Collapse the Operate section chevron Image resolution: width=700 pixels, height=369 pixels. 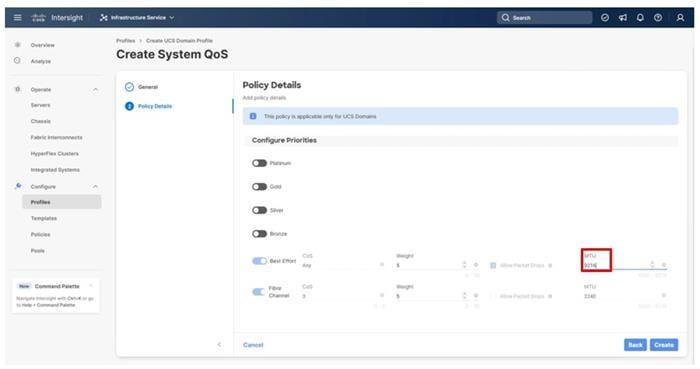point(95,90)
